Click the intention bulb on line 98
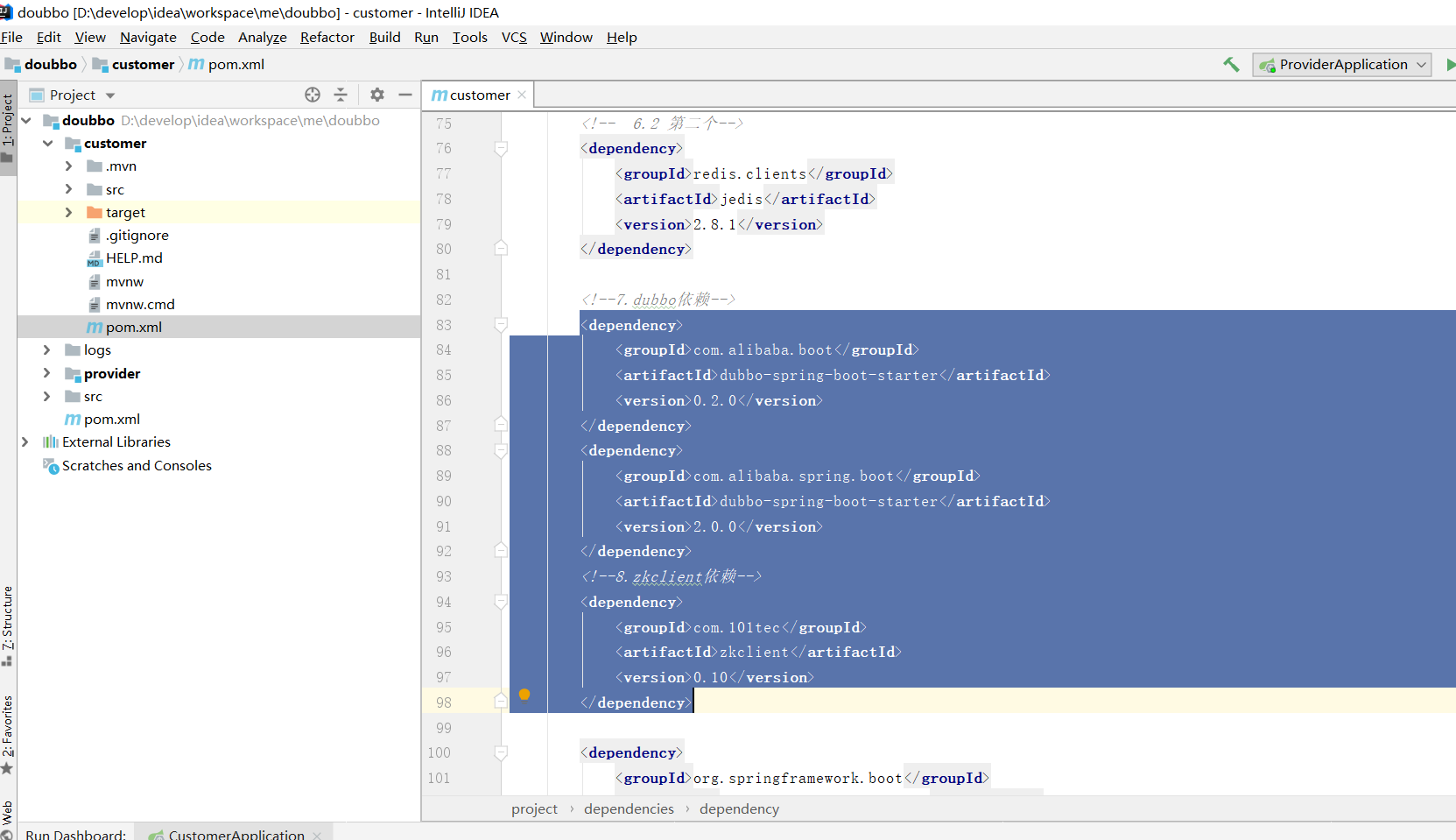The width and height of the screenshot is (1456, 840). click(x=524, y=695)
